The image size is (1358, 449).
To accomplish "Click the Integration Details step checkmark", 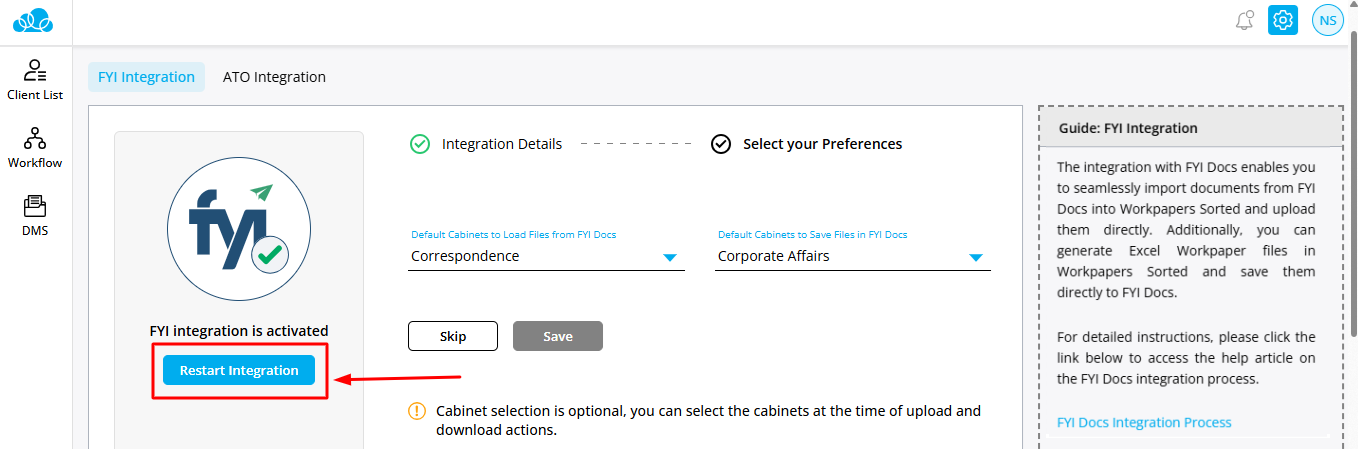I will 420,144.
